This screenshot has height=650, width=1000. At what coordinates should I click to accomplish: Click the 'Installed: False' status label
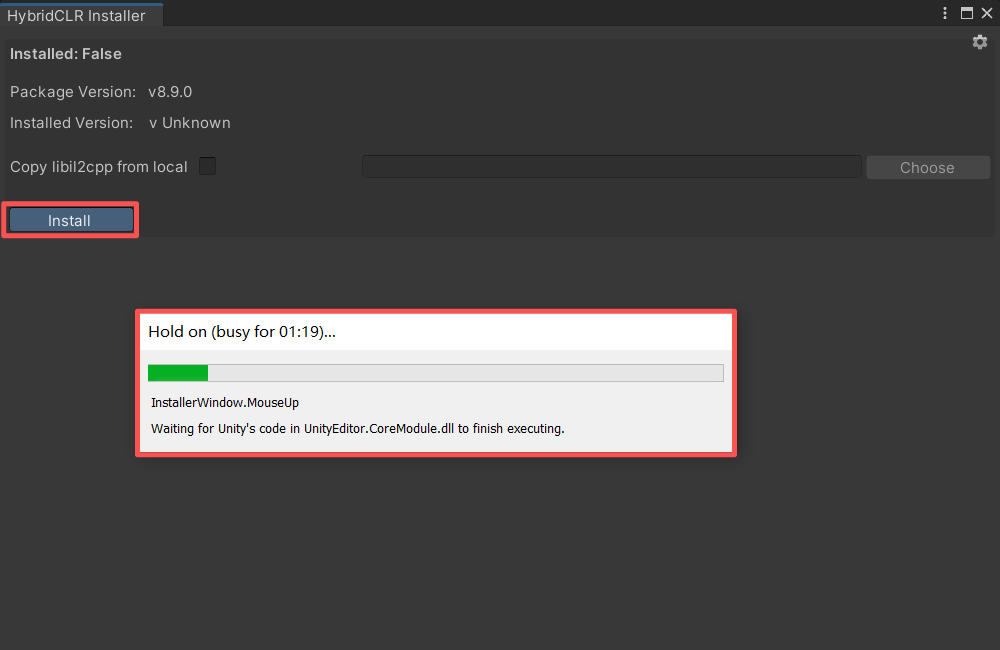(66, 54)
